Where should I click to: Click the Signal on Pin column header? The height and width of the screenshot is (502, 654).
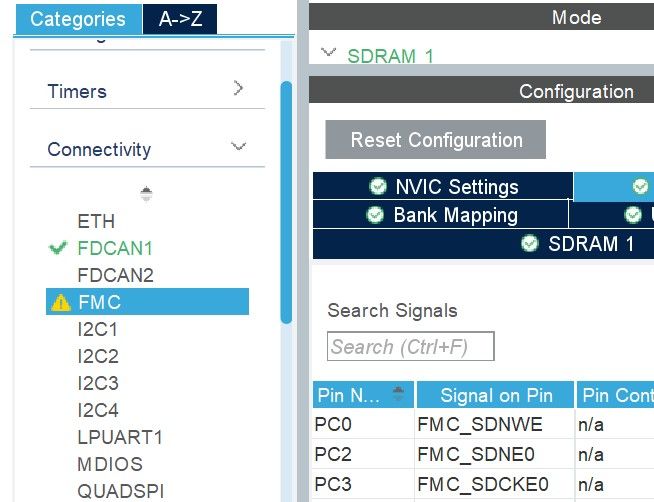click(496, 395)
